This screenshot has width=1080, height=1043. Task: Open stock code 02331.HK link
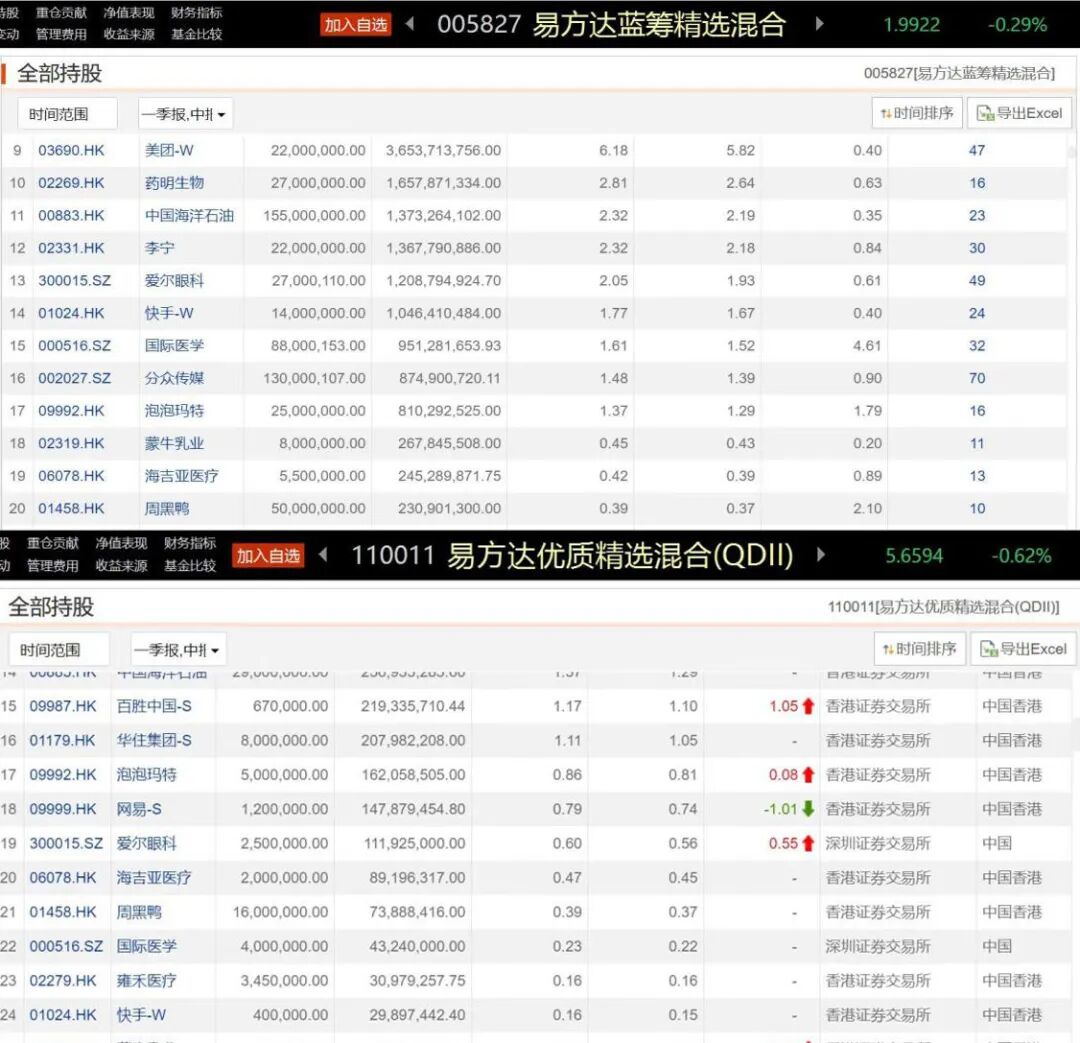(x=71, y=248)
